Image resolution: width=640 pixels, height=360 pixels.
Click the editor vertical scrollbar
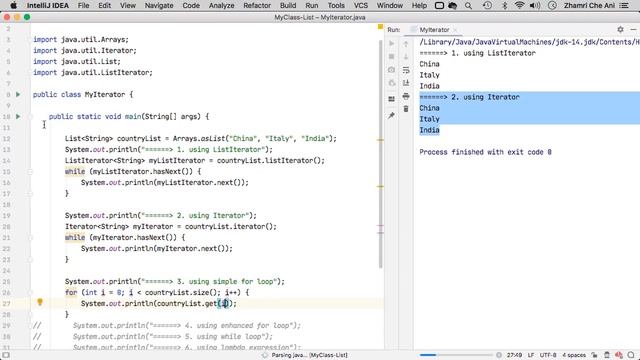point(380,154)
